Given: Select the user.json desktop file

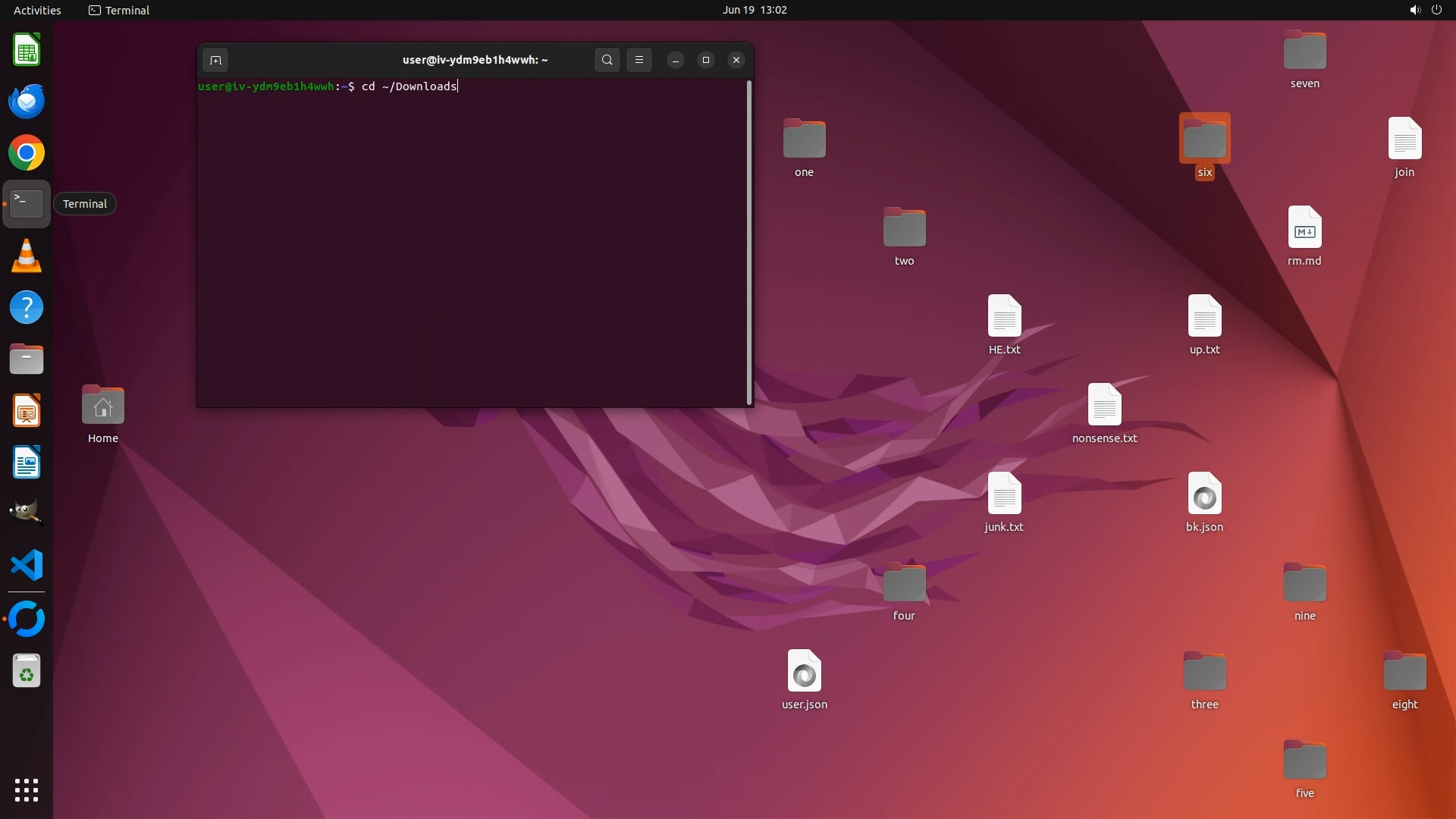Looking at the screenshot, I should coord(804,672).
